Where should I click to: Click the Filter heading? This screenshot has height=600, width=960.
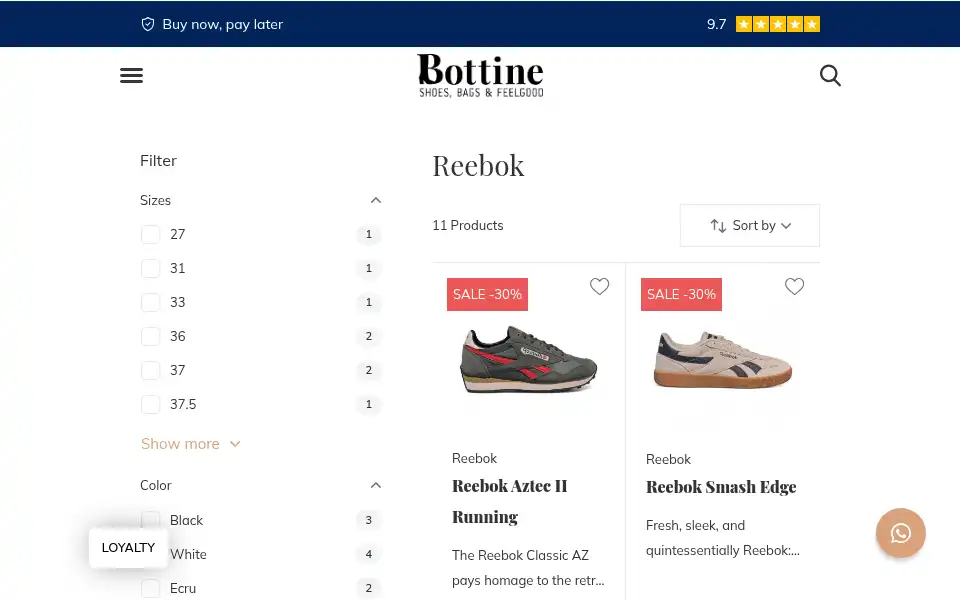pyautogui.click(x=158, y=160)
